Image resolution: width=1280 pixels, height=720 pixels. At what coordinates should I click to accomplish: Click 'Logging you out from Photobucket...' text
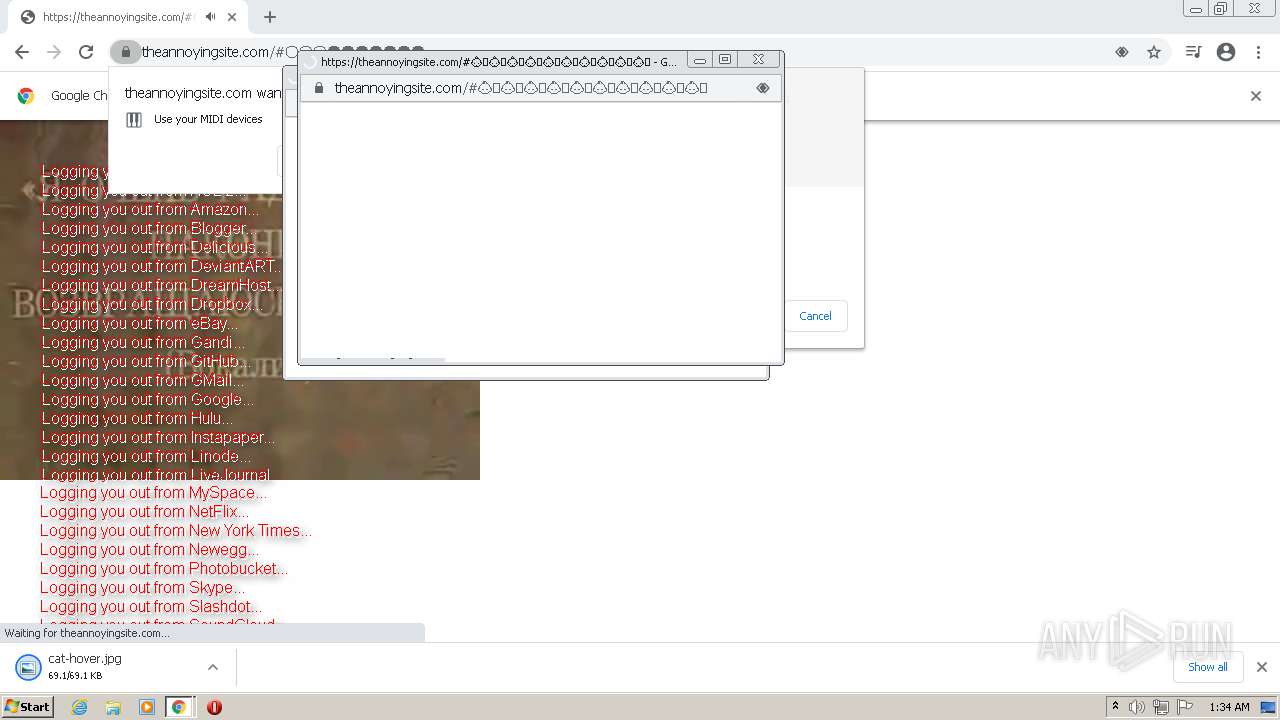point(164,568)
